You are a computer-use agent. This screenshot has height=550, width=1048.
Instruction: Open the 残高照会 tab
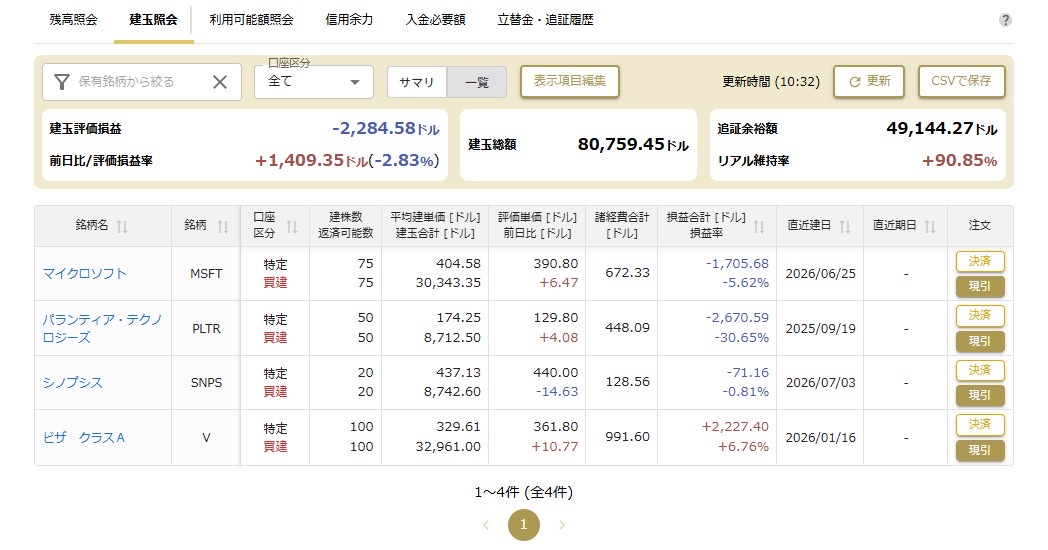tap(74, 20)
